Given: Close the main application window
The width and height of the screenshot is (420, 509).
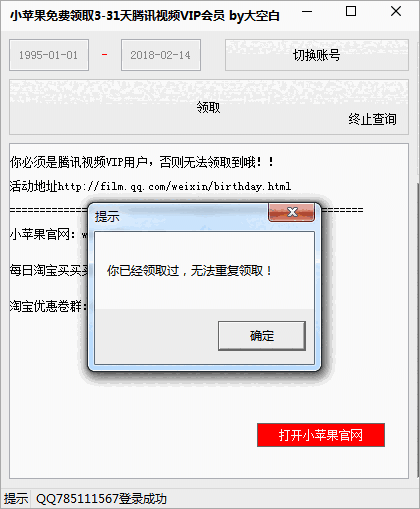Looking at the screenshot, I should point(396,12).
